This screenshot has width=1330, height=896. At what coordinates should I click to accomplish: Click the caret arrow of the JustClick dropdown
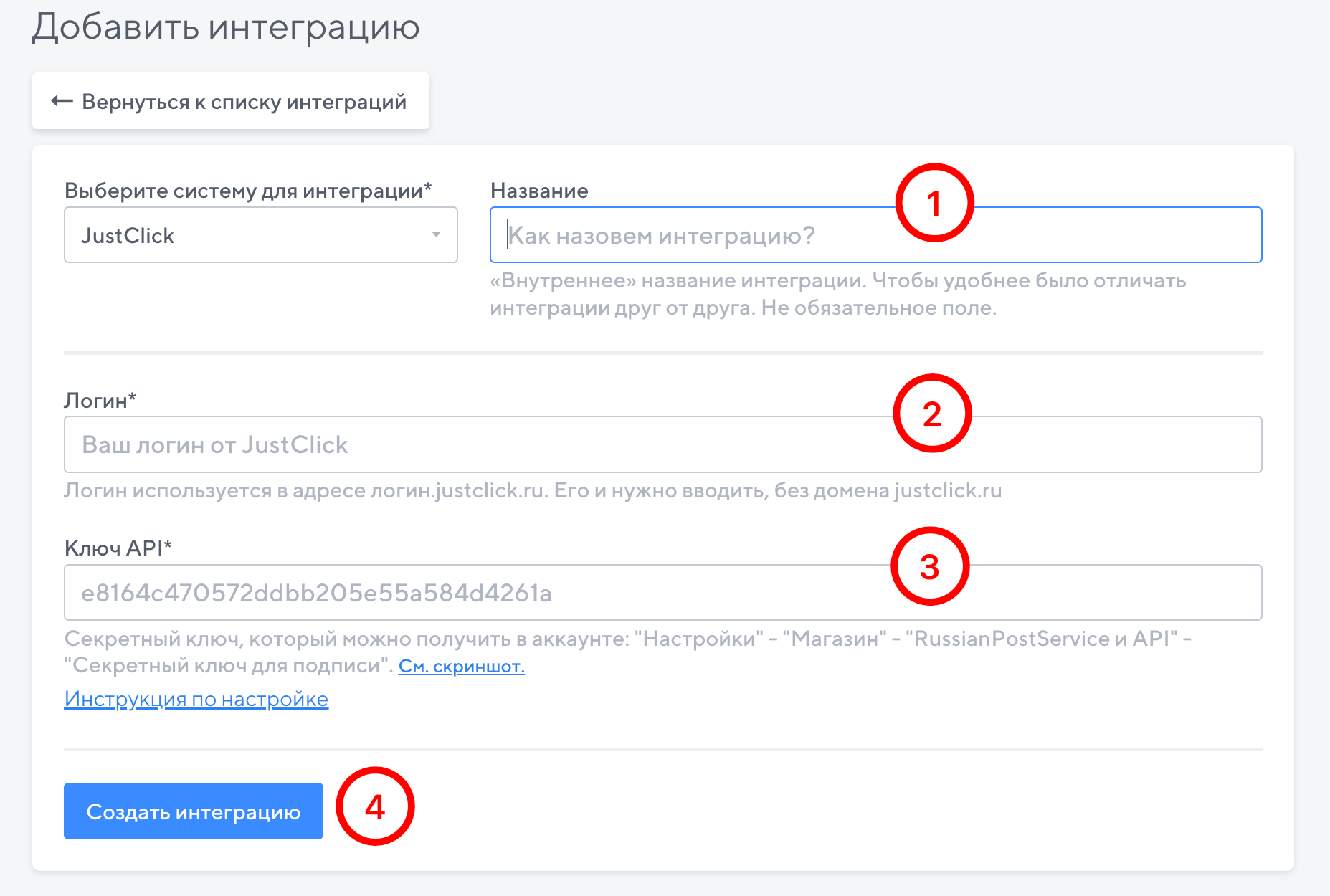(436, 234)
